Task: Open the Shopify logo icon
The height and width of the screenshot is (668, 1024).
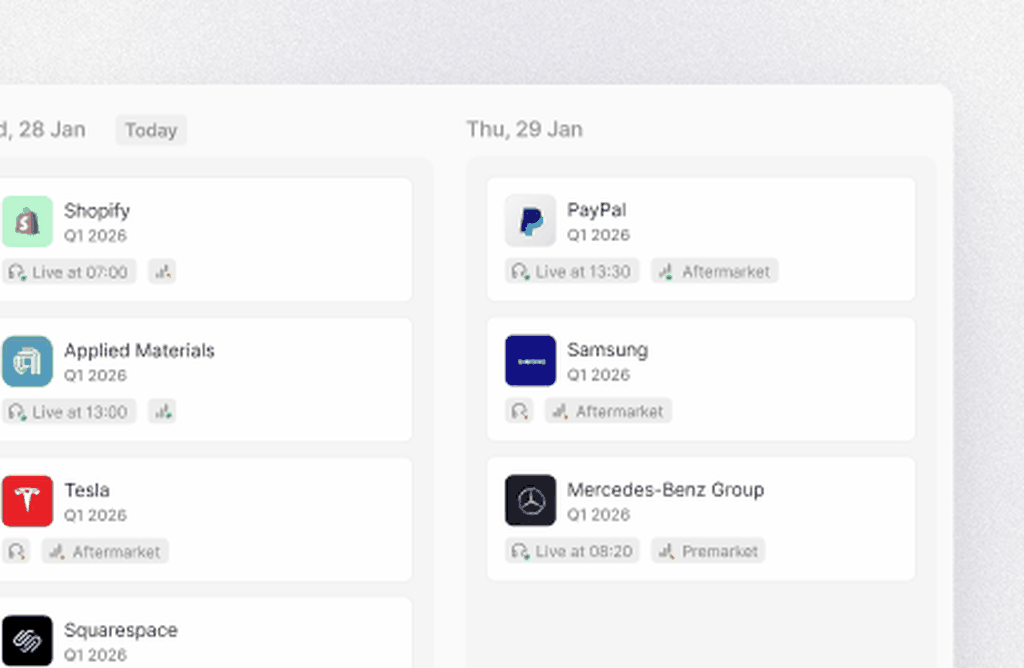Action: (x=27, y=221)
